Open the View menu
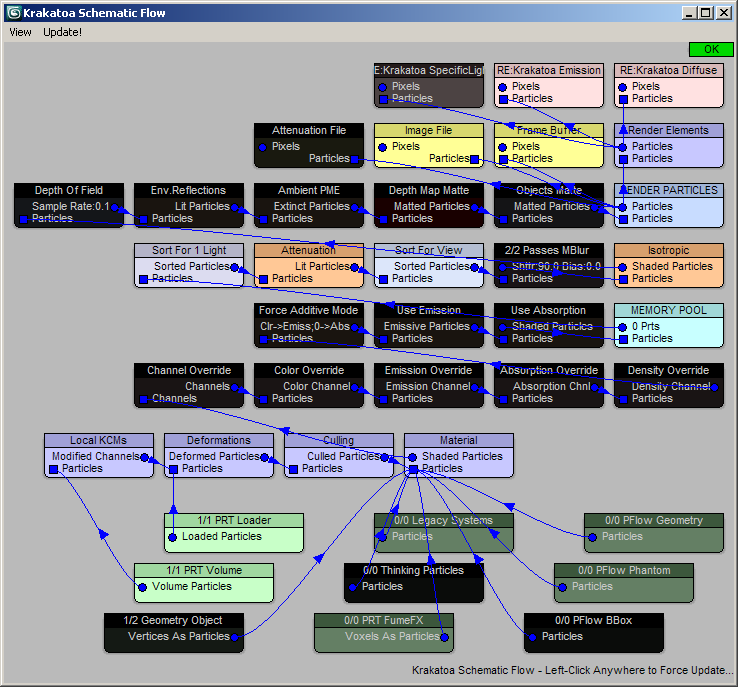Viewport: 738px width, 687px height. point(20,32)
